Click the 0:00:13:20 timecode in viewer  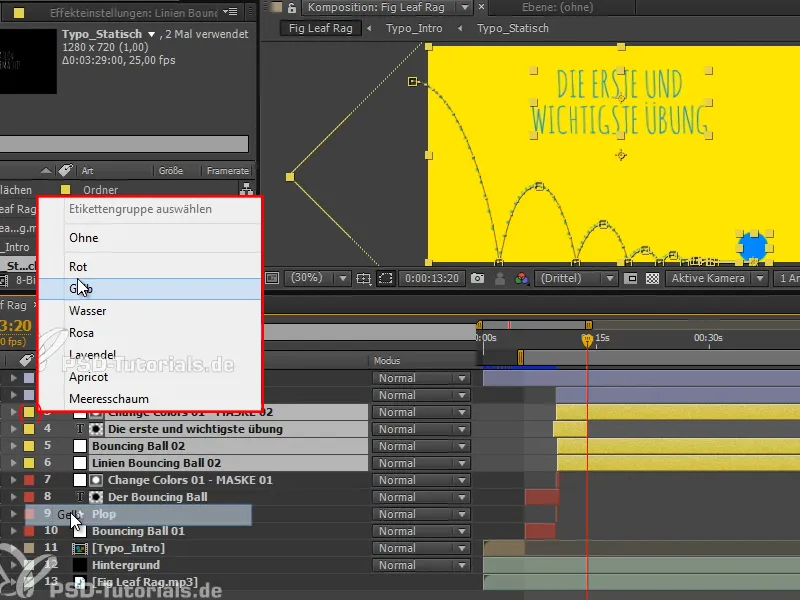pos(432,278)
